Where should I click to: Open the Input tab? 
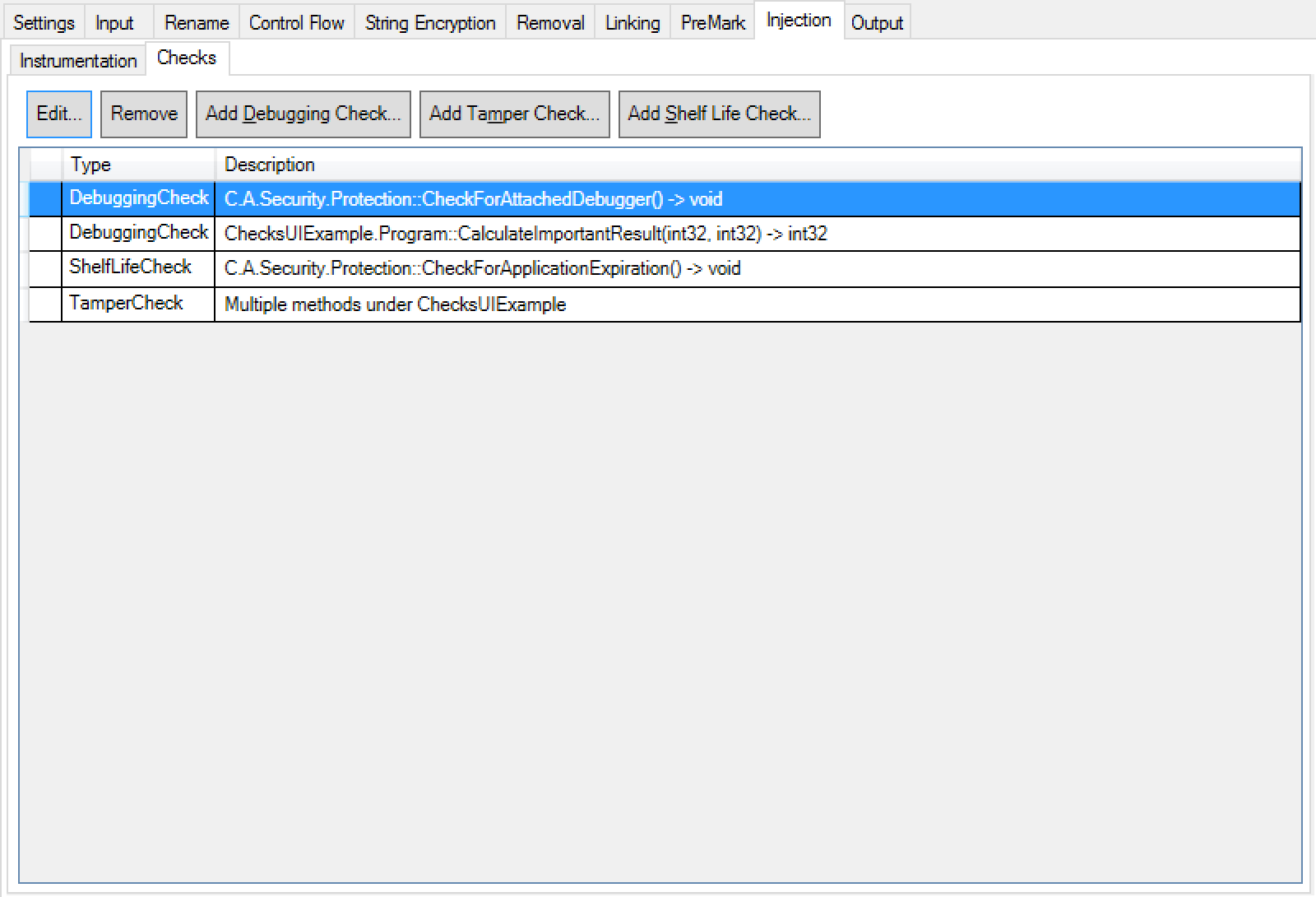[x=115, y=22]
